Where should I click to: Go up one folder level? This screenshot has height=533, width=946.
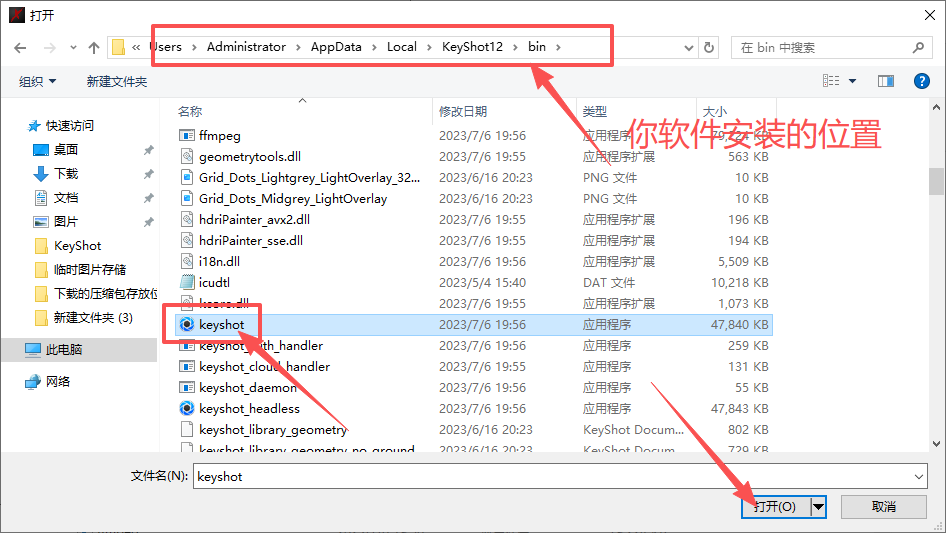click(x=94, y=48)
